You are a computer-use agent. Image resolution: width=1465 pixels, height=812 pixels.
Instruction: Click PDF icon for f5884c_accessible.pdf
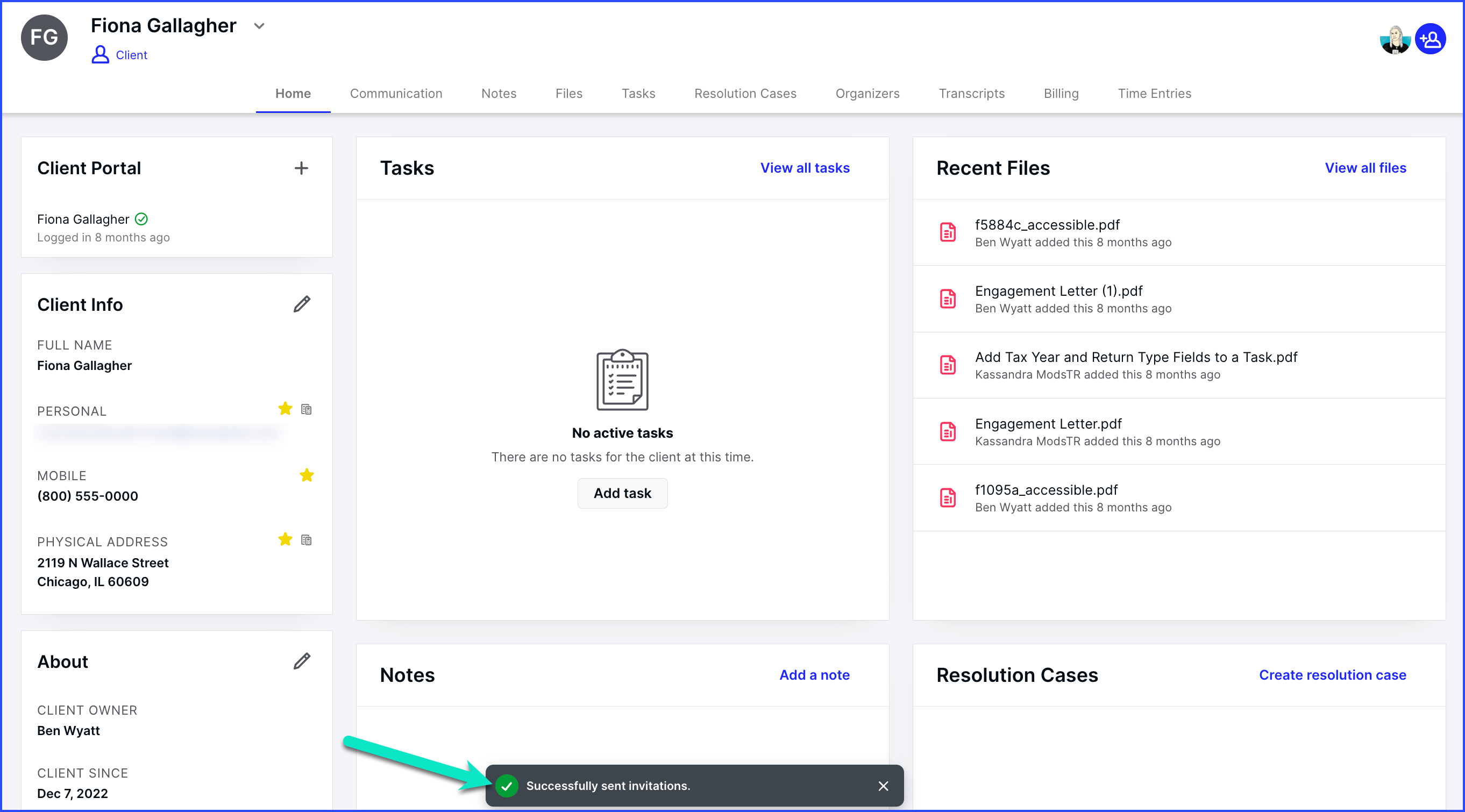tap(948, 232)
